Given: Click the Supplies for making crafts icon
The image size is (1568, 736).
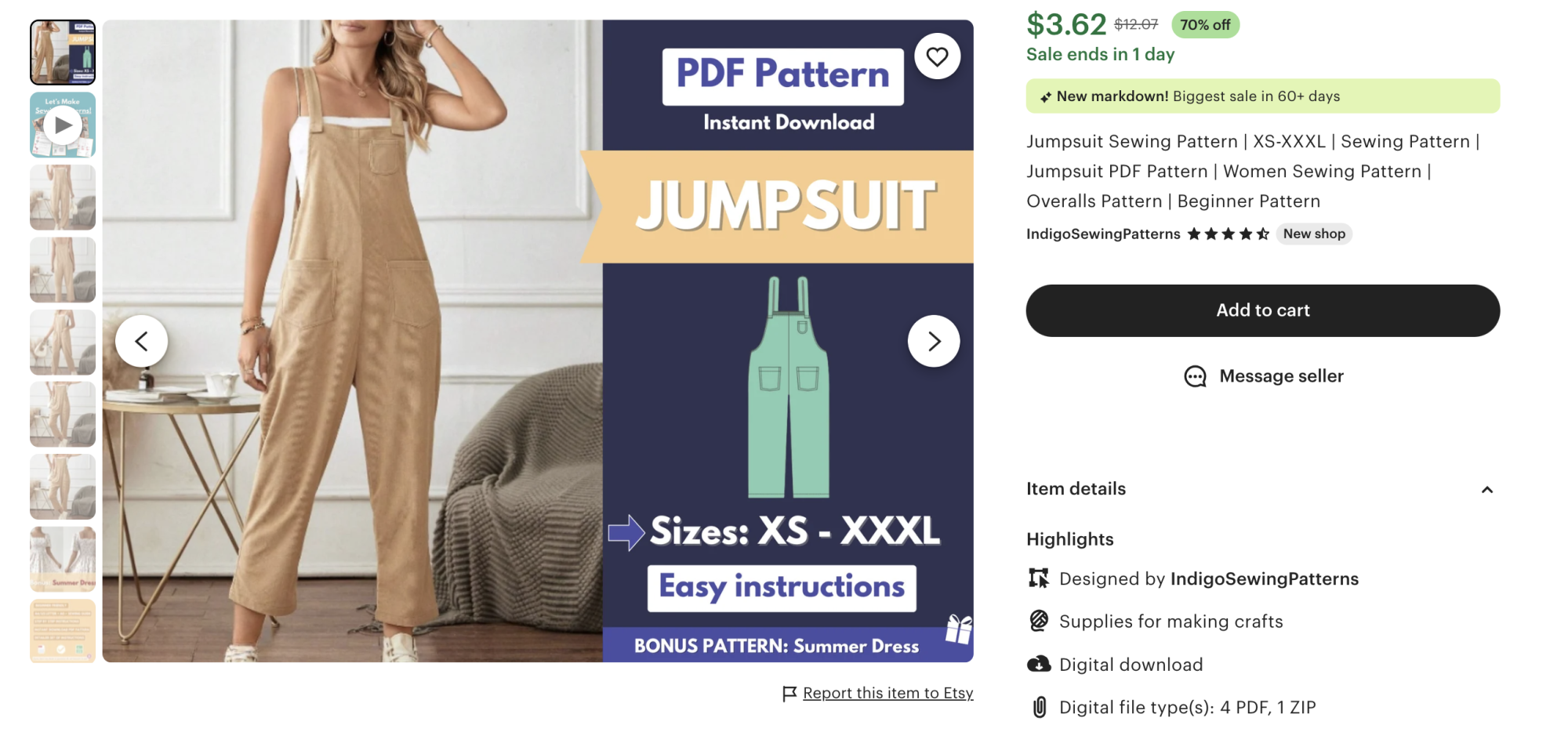Looking at the screenshot, I should [x=1039, y=621].
